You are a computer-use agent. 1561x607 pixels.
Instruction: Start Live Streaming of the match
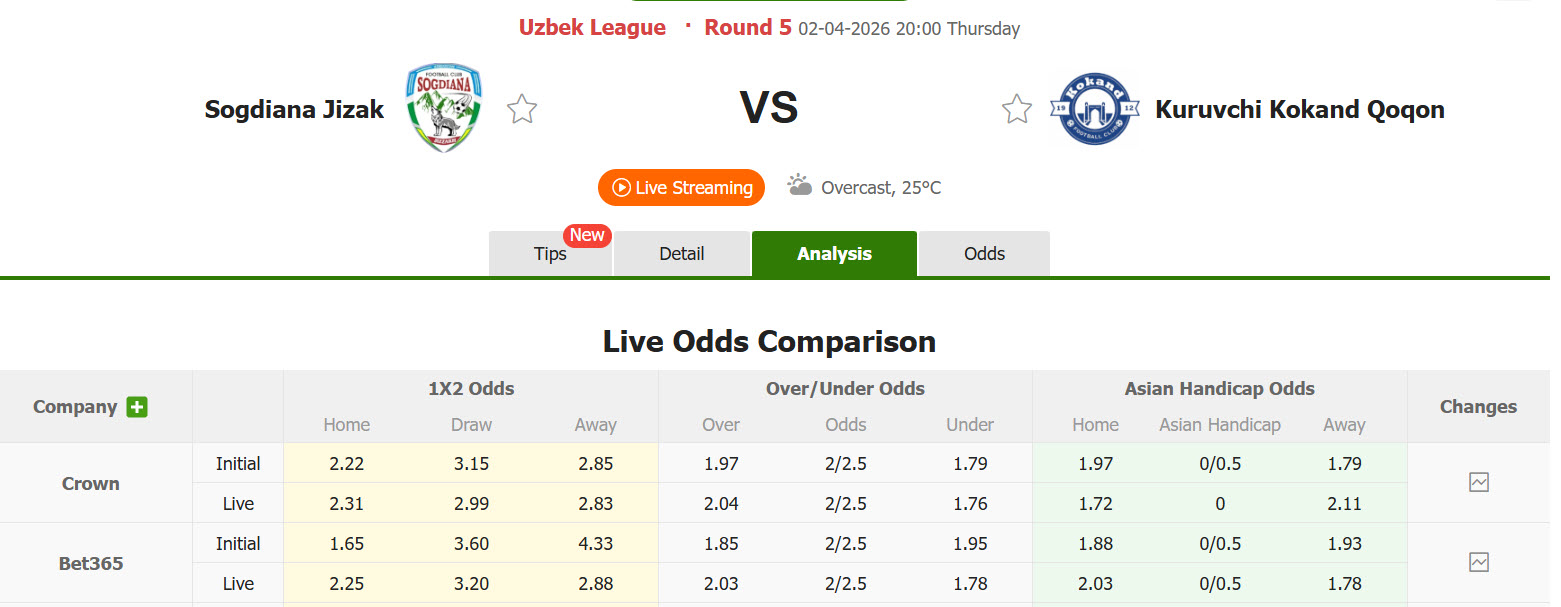(681, 188)
